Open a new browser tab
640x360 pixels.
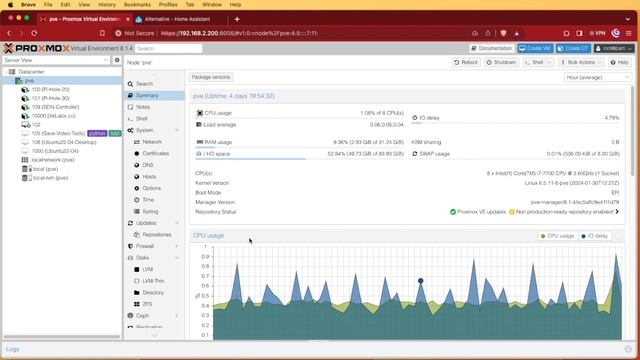click(237, 19)
